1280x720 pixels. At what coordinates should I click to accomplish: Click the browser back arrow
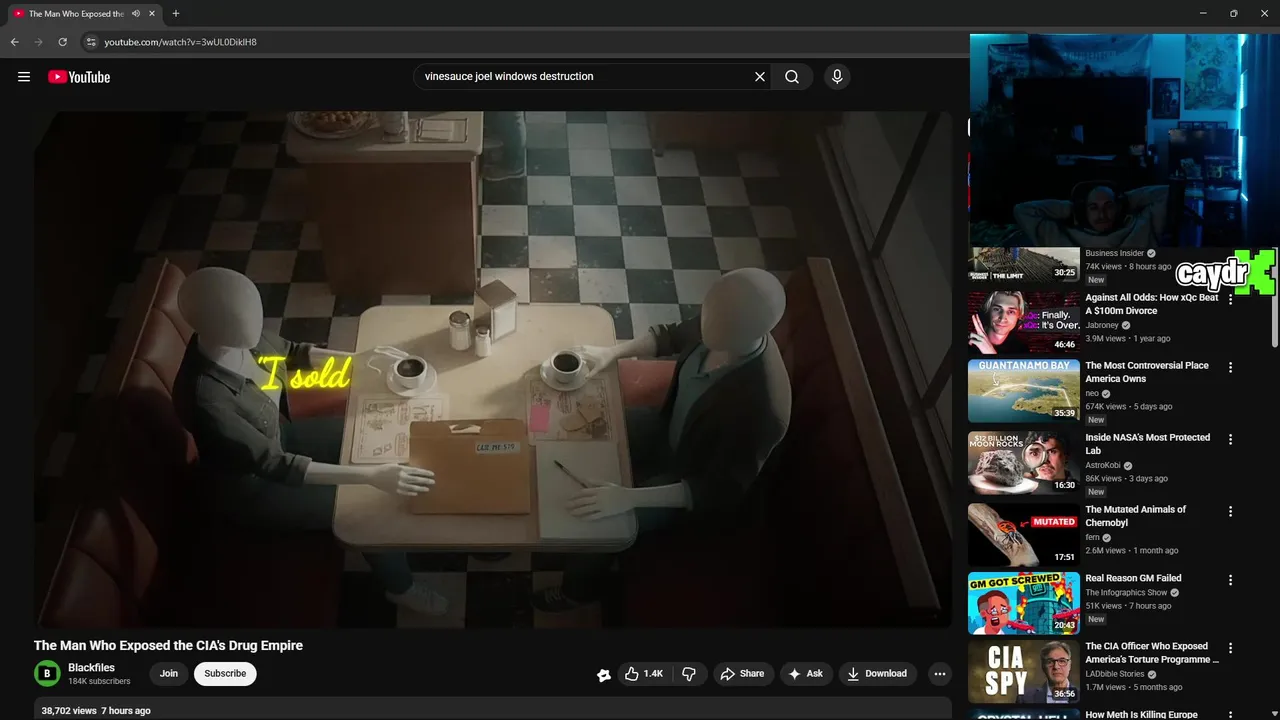[x=14, y=42]
